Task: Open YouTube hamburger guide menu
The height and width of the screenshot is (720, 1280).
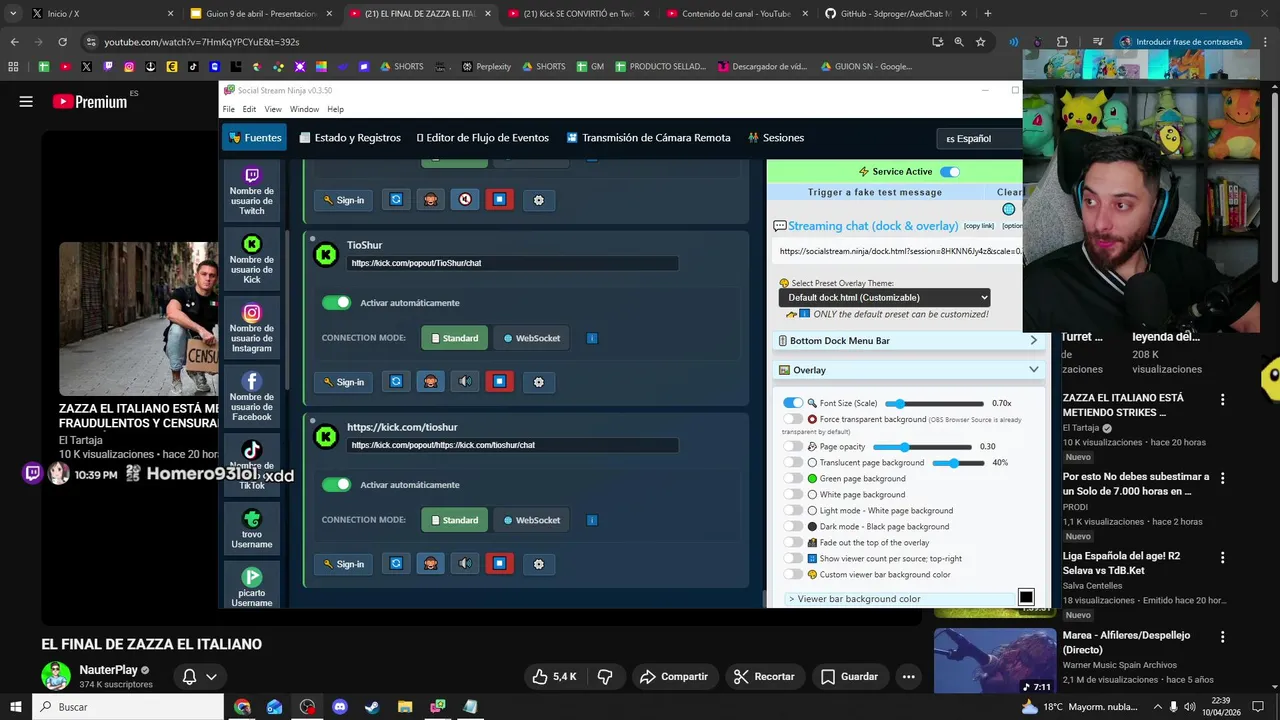Action: 26,101
